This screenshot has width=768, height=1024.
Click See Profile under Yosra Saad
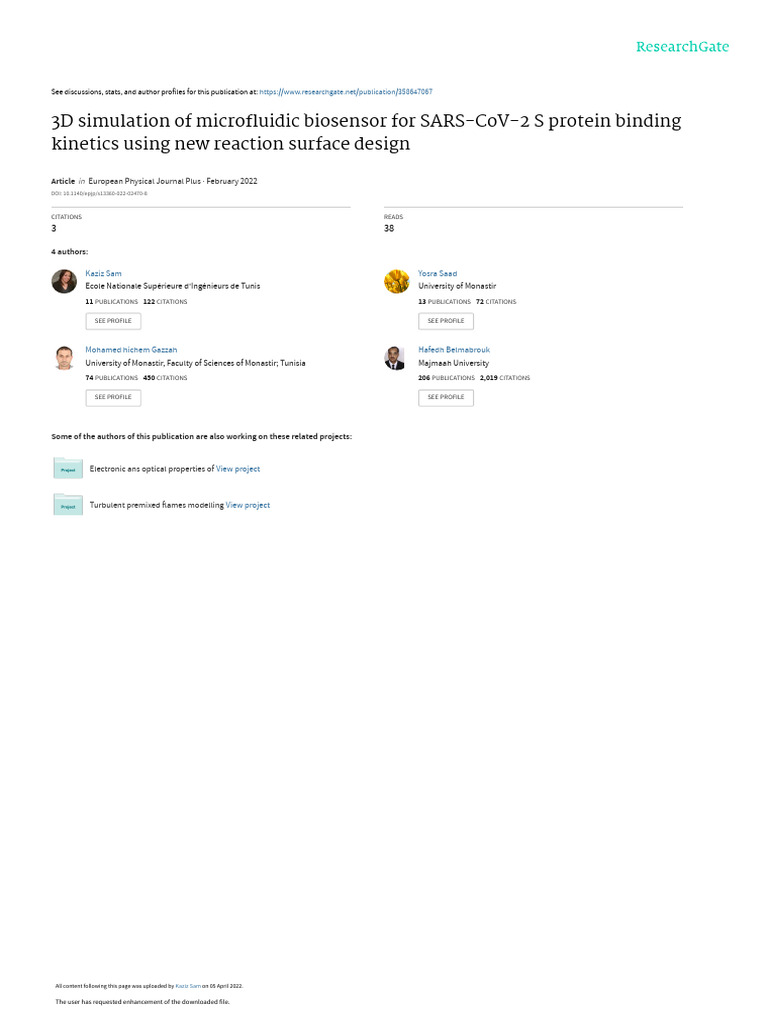click(445, 321)
